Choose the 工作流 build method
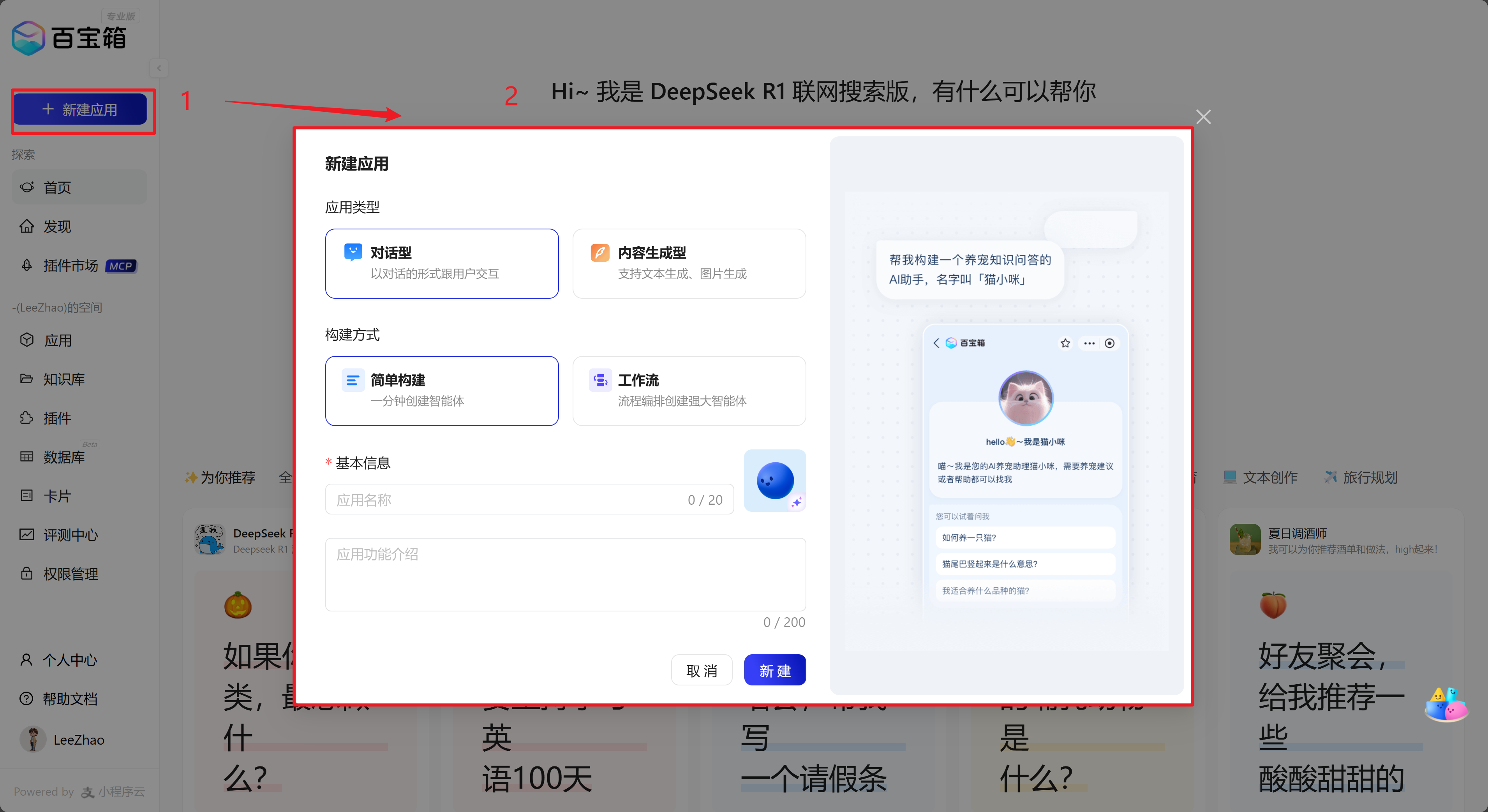The width and height of the screenshot is (1488, 812). 689,391
